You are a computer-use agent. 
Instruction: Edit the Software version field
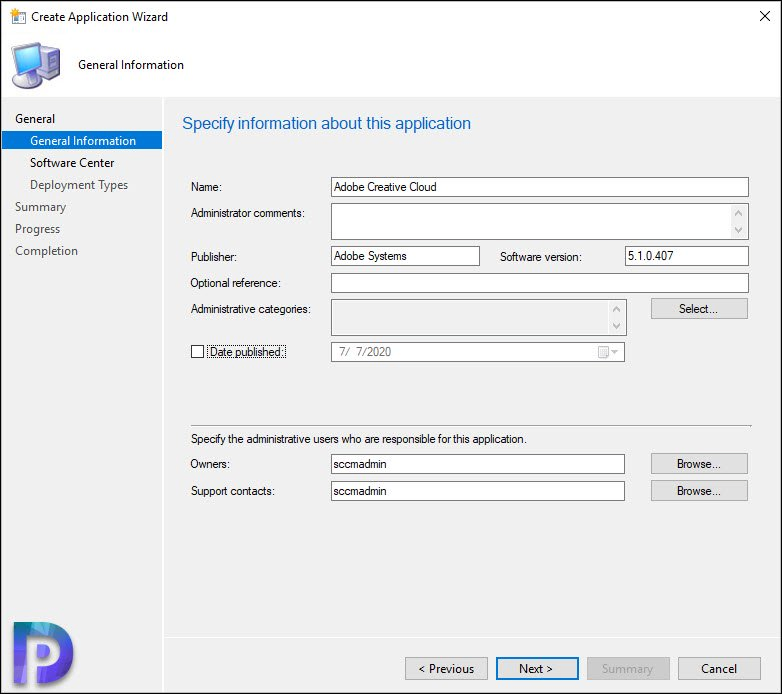click(x=687, y=256)
